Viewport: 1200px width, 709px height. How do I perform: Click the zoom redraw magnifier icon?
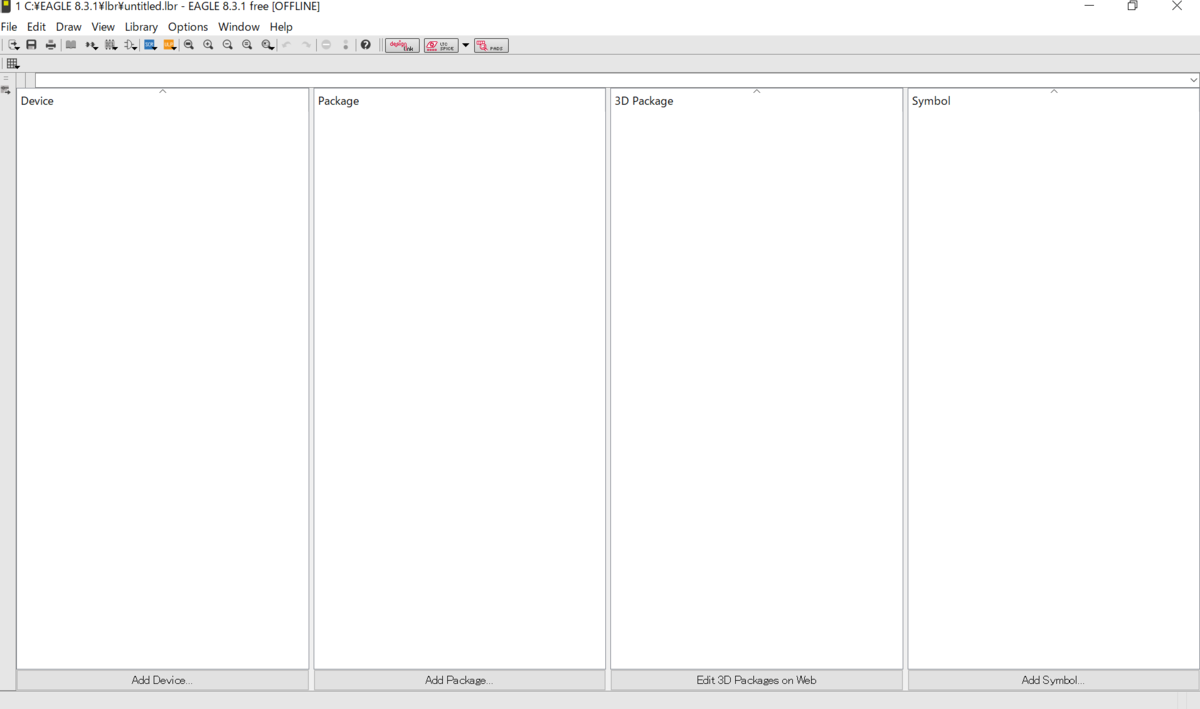(x=247, y=45)
